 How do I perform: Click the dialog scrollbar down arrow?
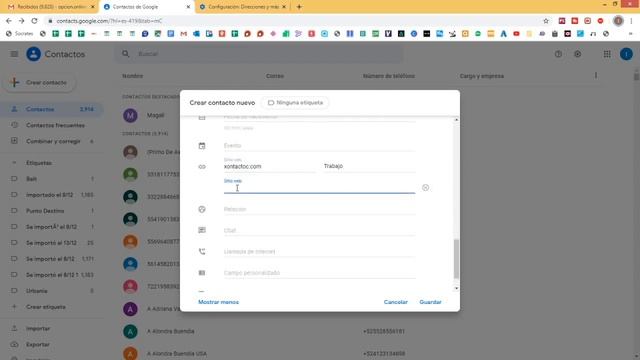click(456, 288)
